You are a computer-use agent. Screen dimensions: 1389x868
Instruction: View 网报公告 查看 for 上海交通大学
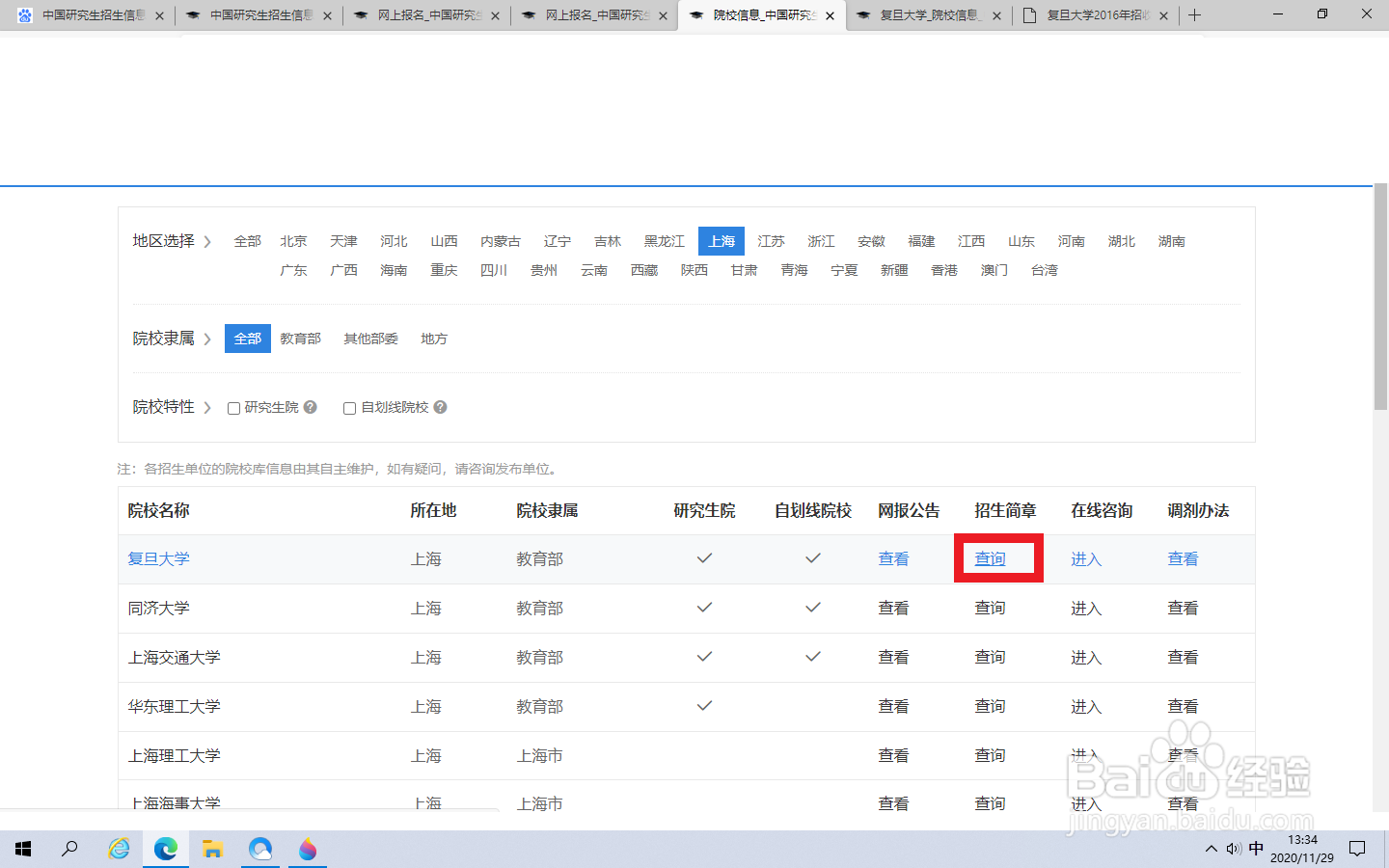click(x=894, y=658)
